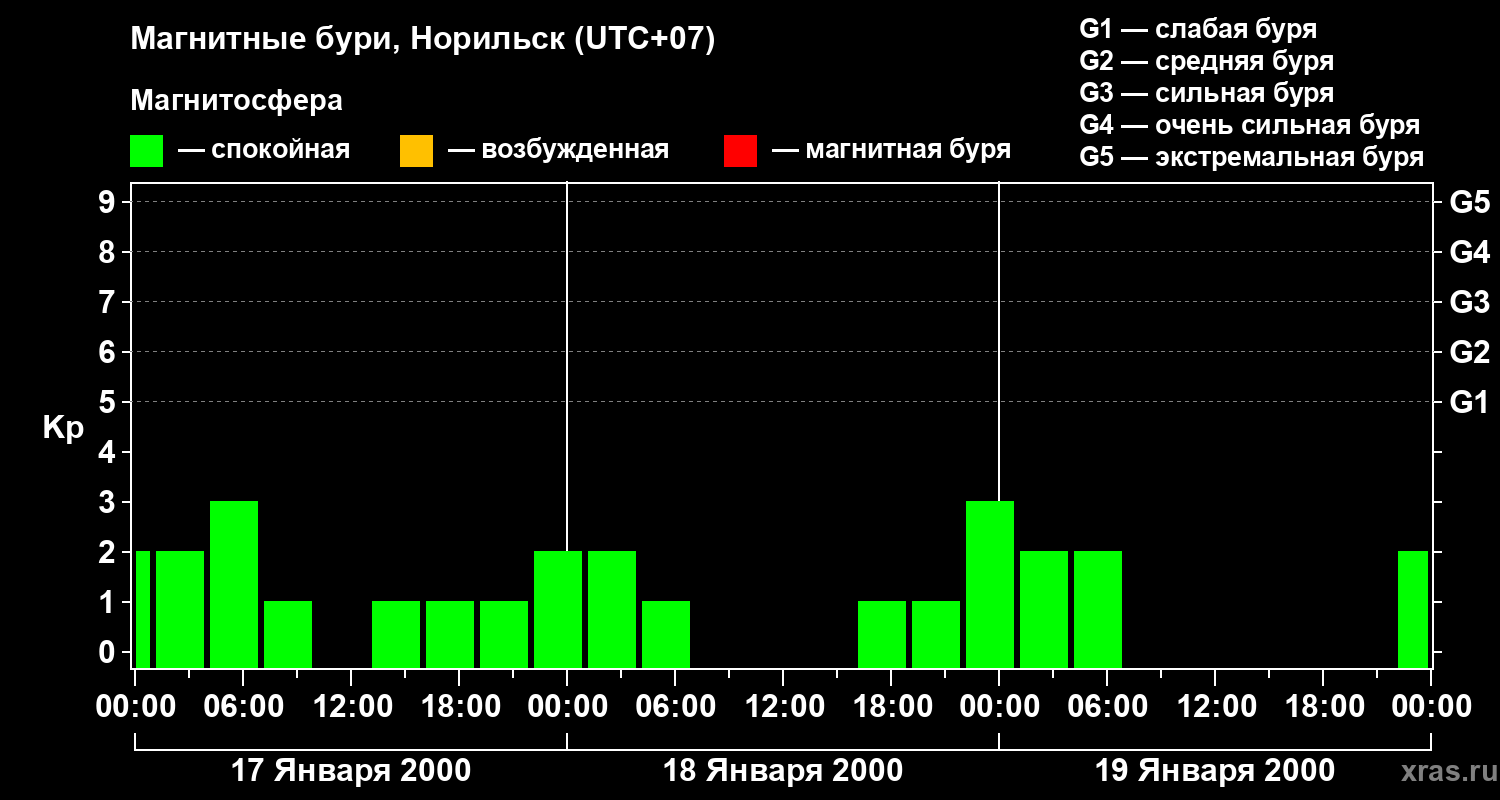This screenshot has width=1500, height=800.
Task: Click the G1 label on the right axis
Action: 1470,402
